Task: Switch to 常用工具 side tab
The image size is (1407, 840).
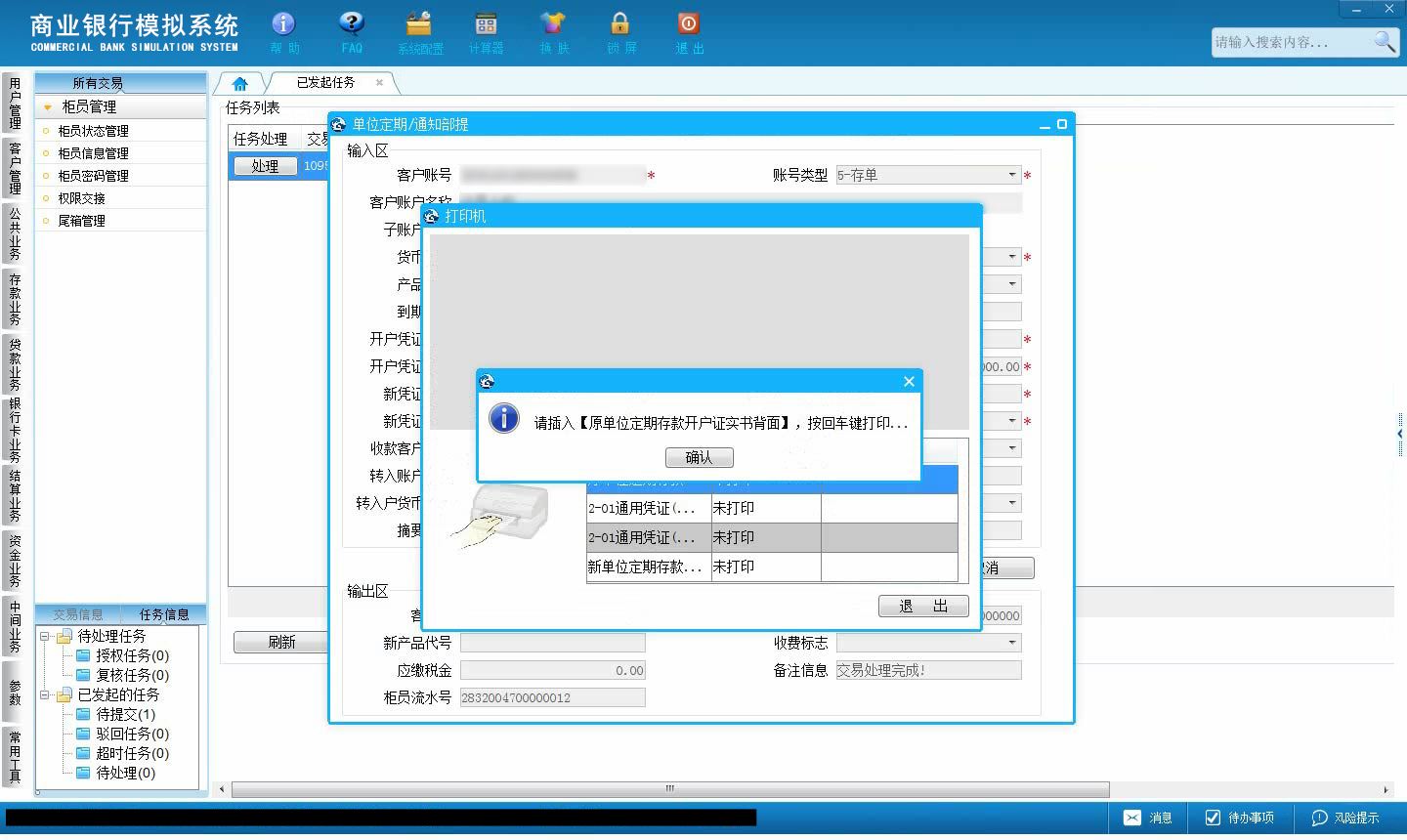Action: point(14,756)
